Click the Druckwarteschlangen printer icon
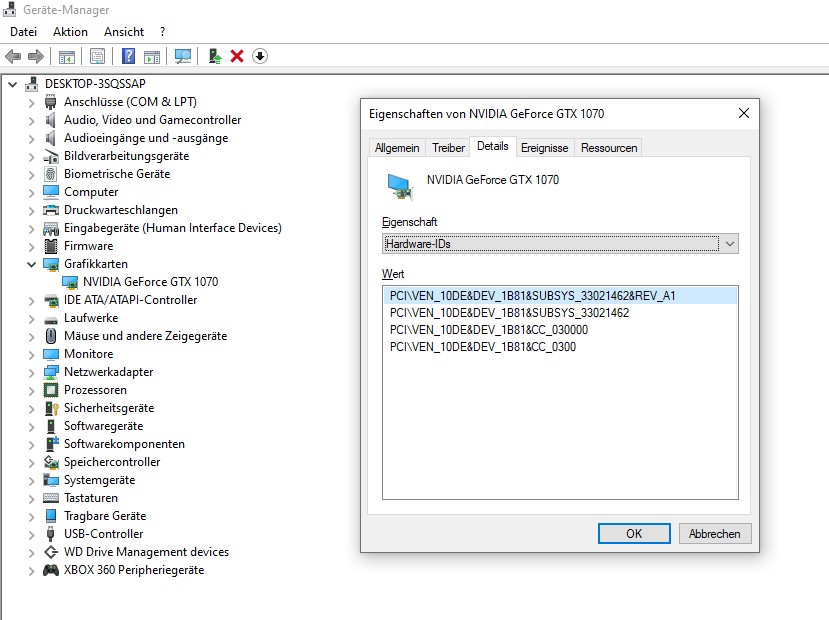 [51, 210]
